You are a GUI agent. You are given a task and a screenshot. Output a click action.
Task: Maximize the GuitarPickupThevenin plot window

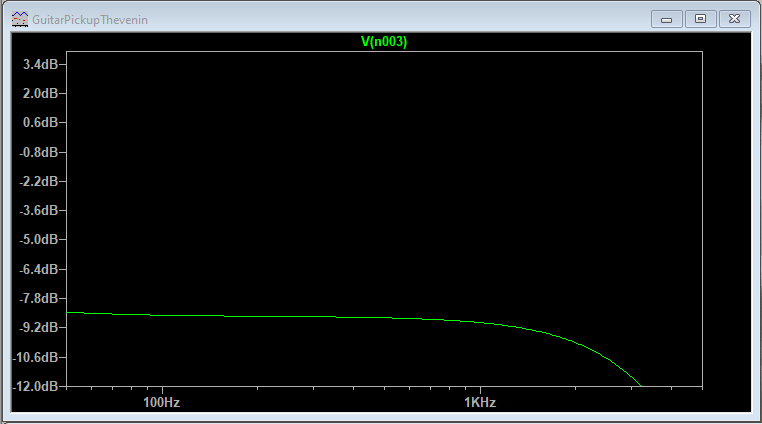(x=700, y=19)
